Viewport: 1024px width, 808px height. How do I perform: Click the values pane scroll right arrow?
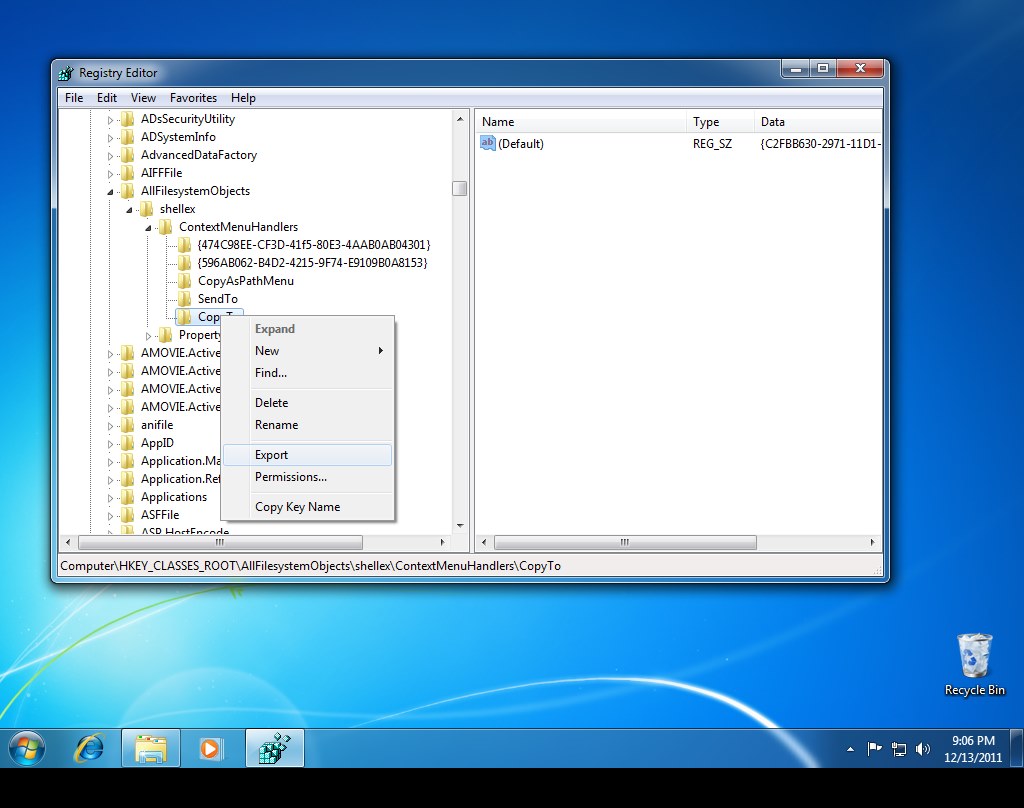[872, 543]
